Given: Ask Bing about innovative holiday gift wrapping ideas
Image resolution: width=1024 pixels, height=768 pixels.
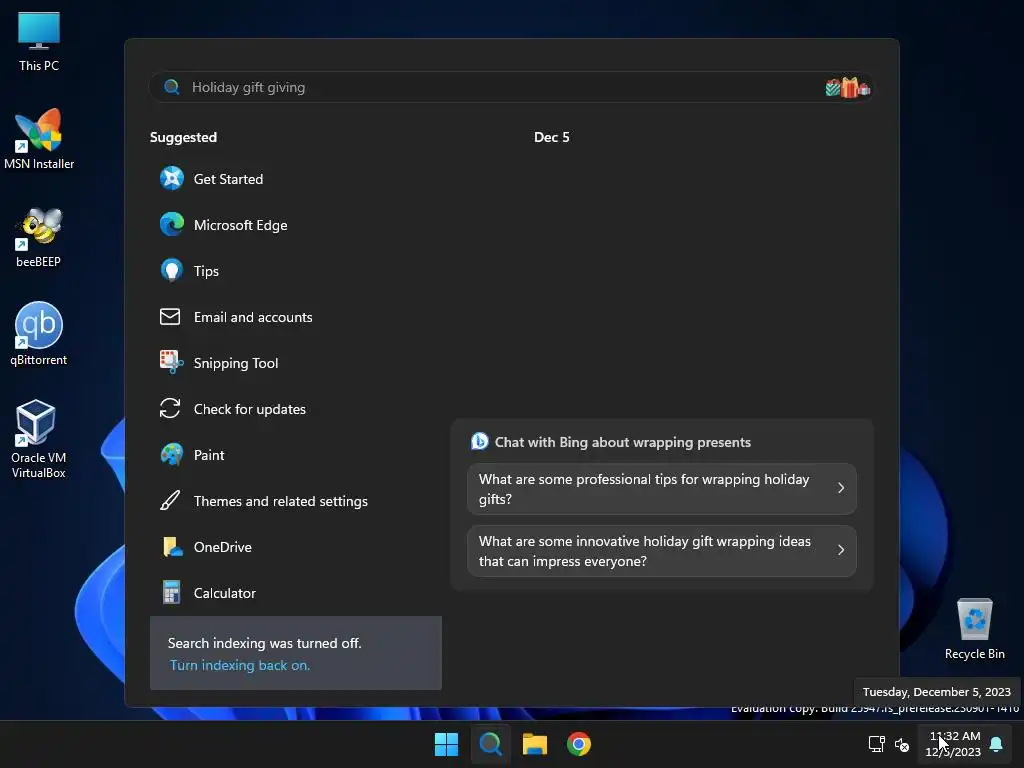Looking at the screenshot, I should (x=662, y=551).
